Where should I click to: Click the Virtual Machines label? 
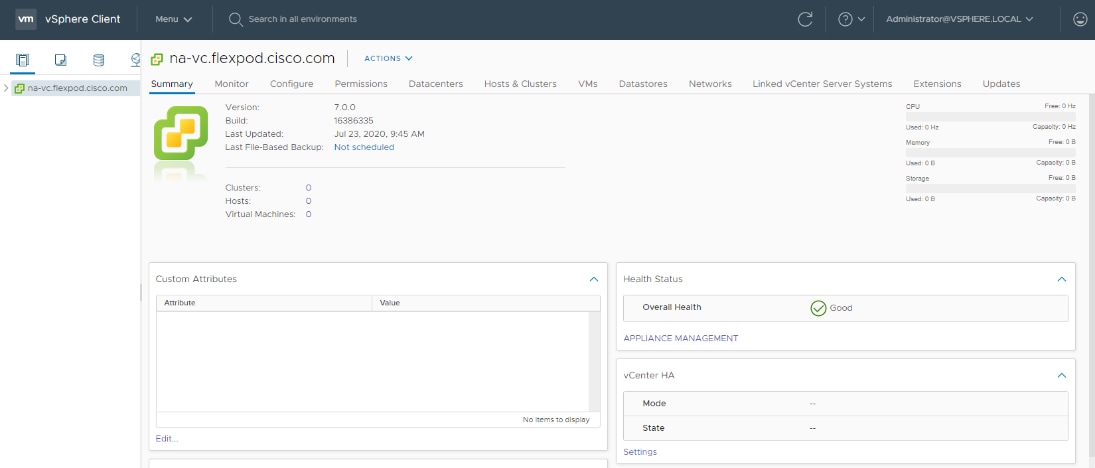(260, 214)
